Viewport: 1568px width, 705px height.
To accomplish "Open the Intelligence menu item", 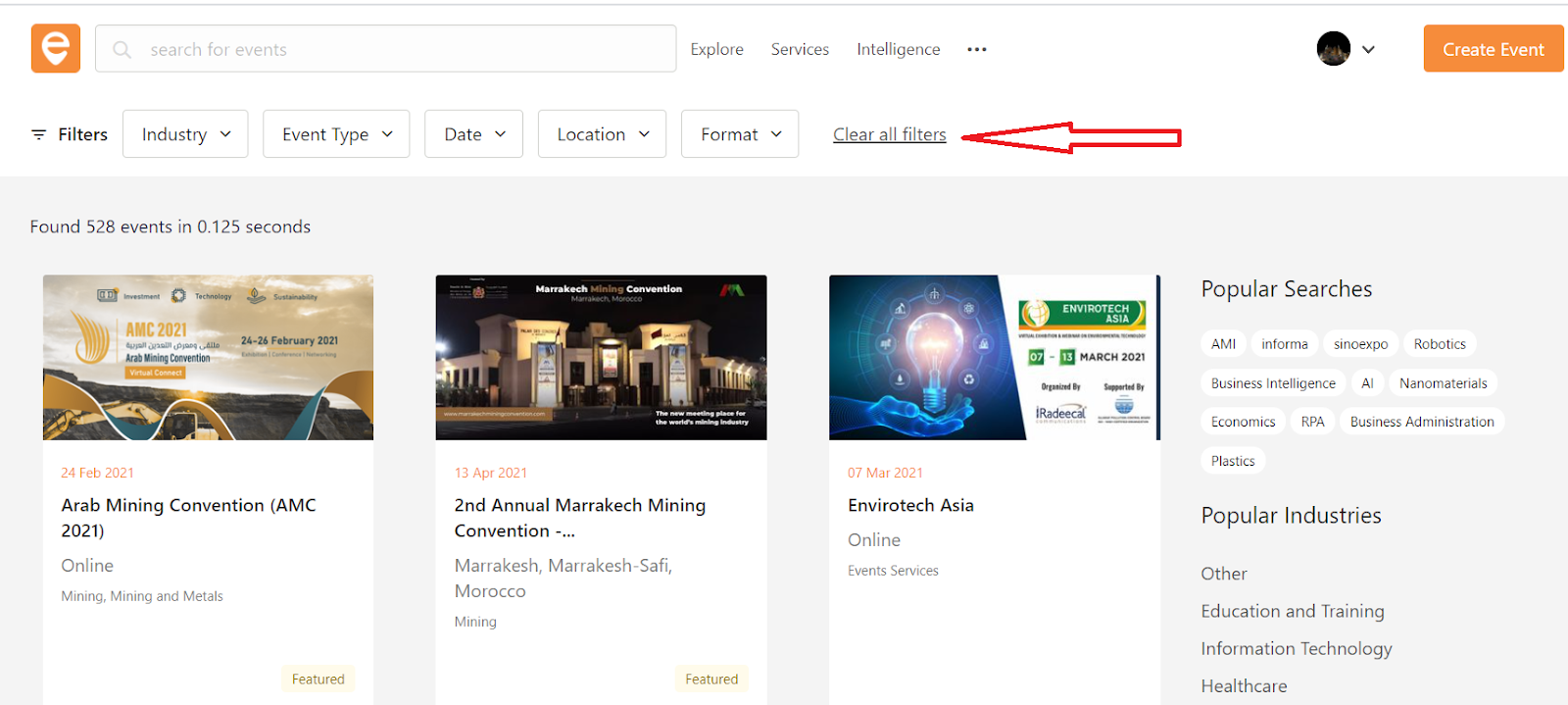I will (x=899, y=49).
